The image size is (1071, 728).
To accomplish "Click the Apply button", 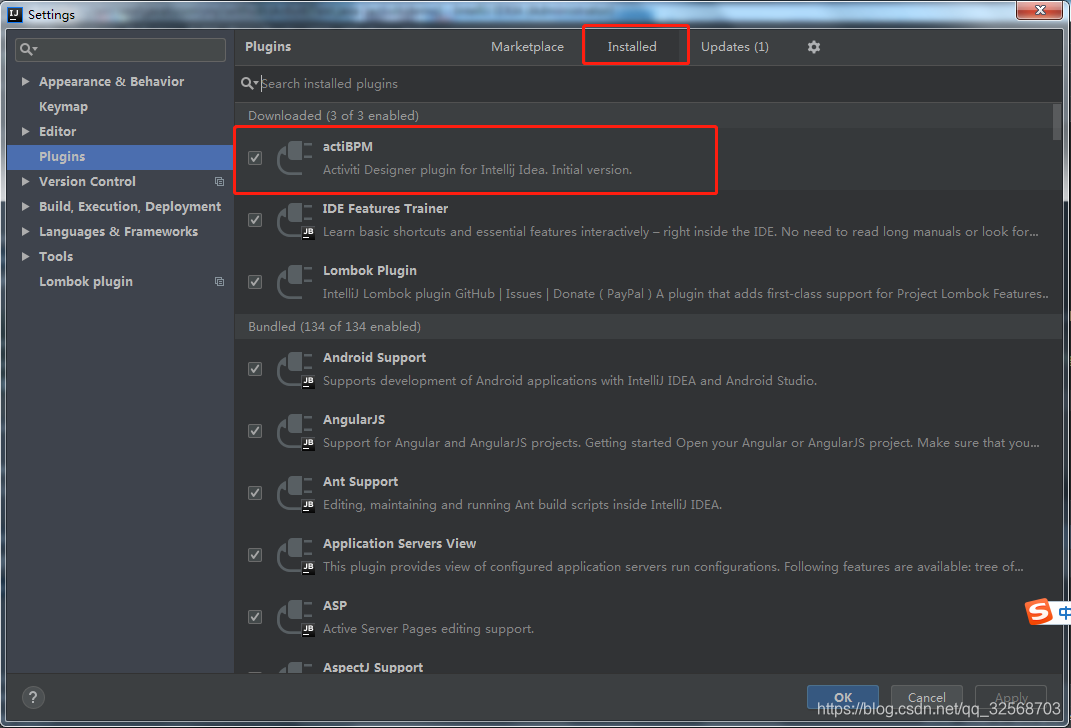I will coord(1011,697).
